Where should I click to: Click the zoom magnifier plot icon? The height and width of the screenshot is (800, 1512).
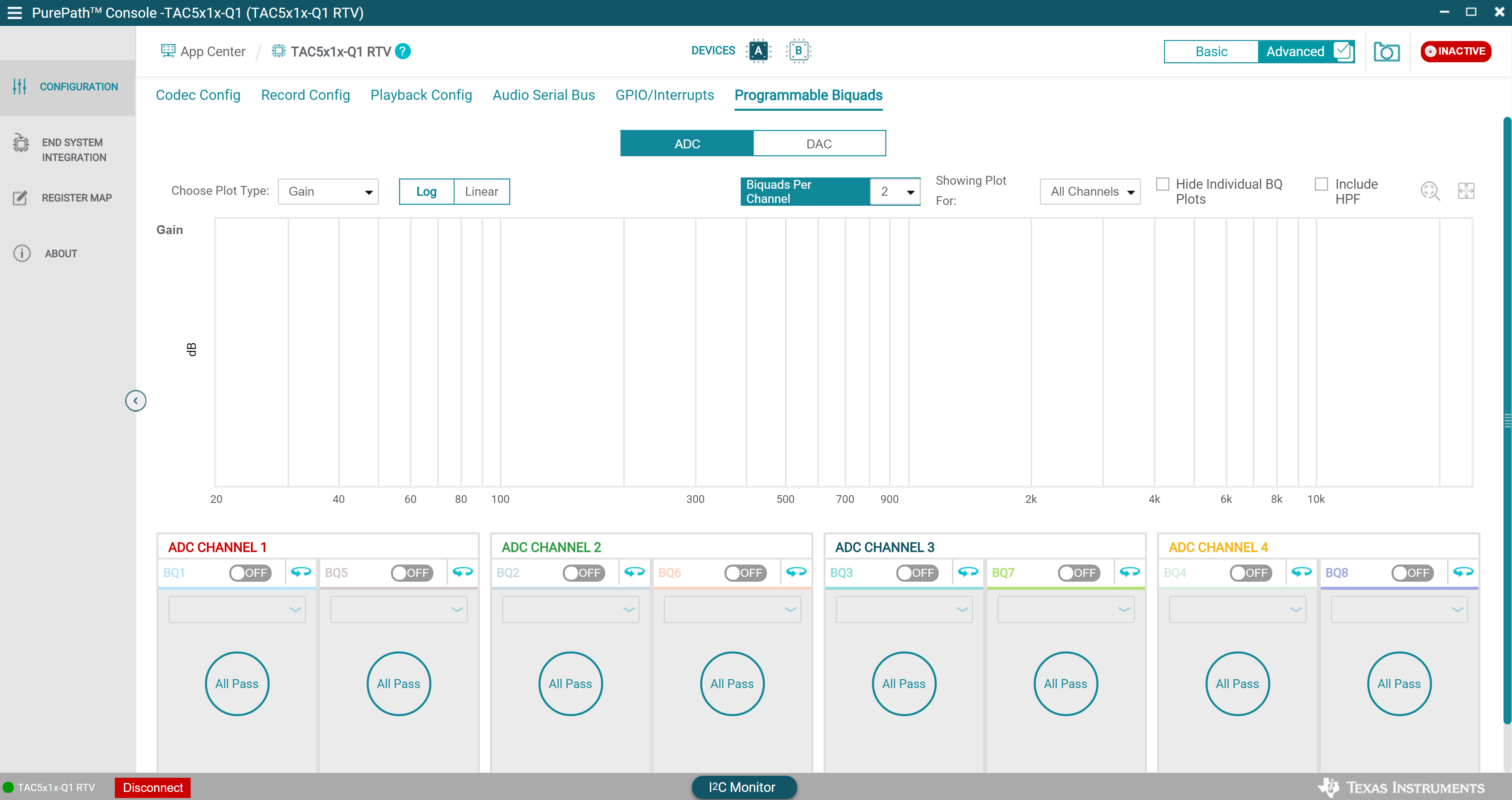[1430, 191]
